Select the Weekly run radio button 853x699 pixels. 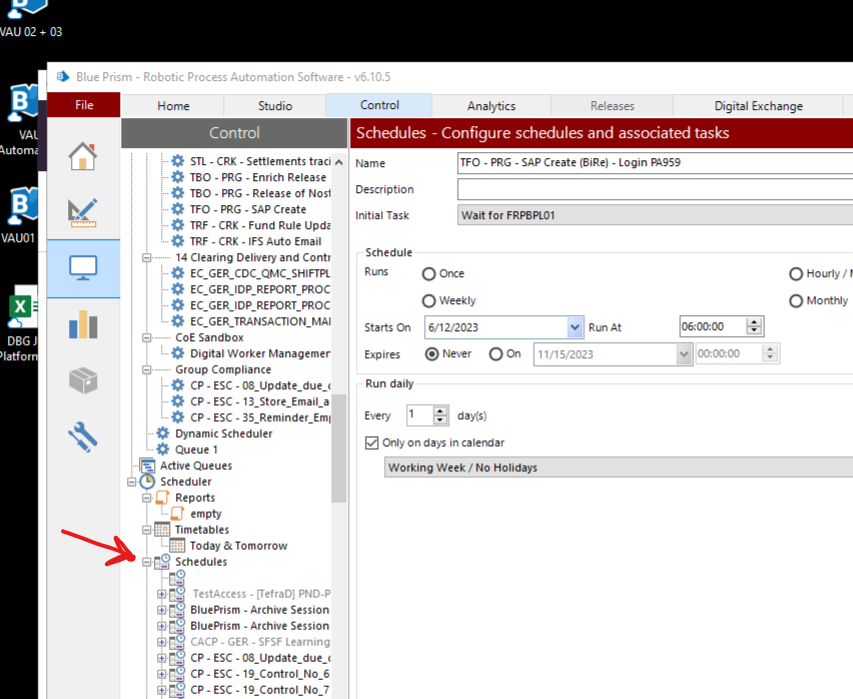(x=429, y=301)
